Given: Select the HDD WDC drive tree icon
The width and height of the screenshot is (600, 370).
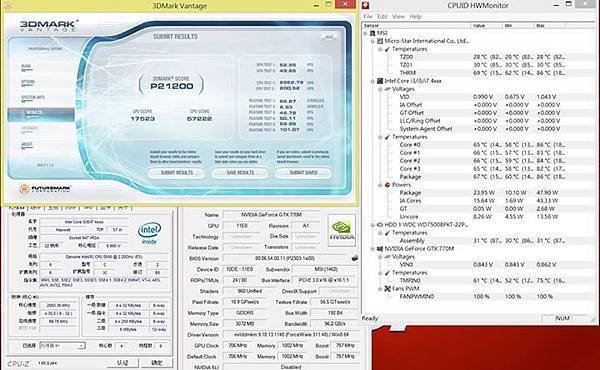Looking at the screenshot, I should [380, 225].
